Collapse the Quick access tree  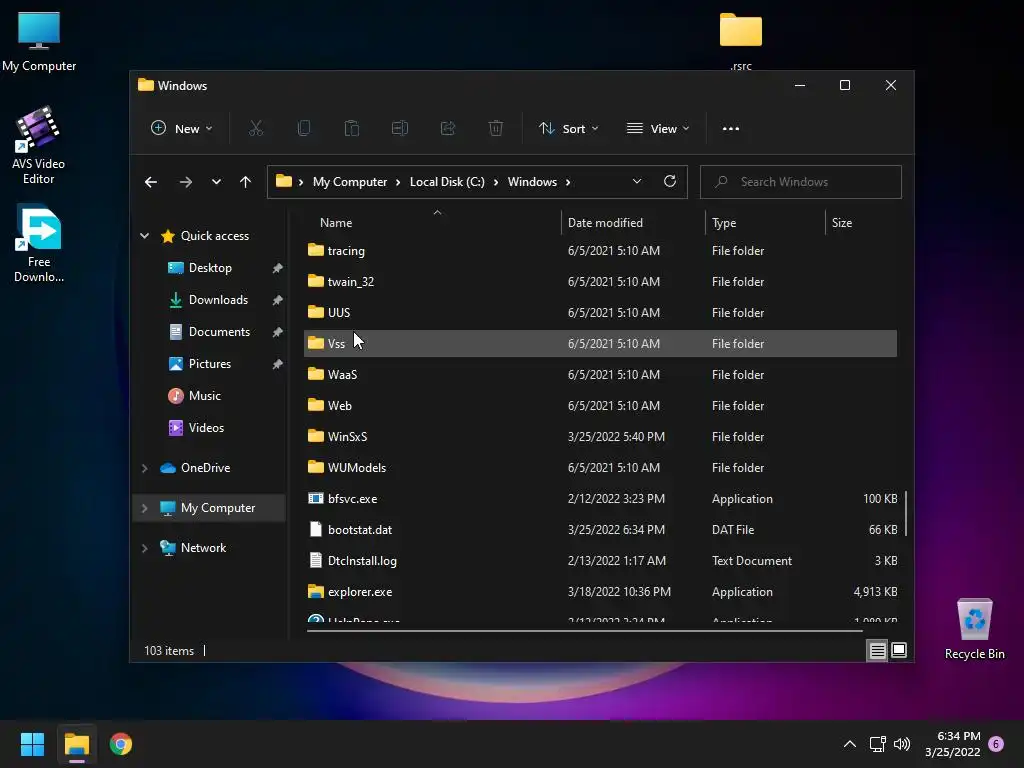144,236
